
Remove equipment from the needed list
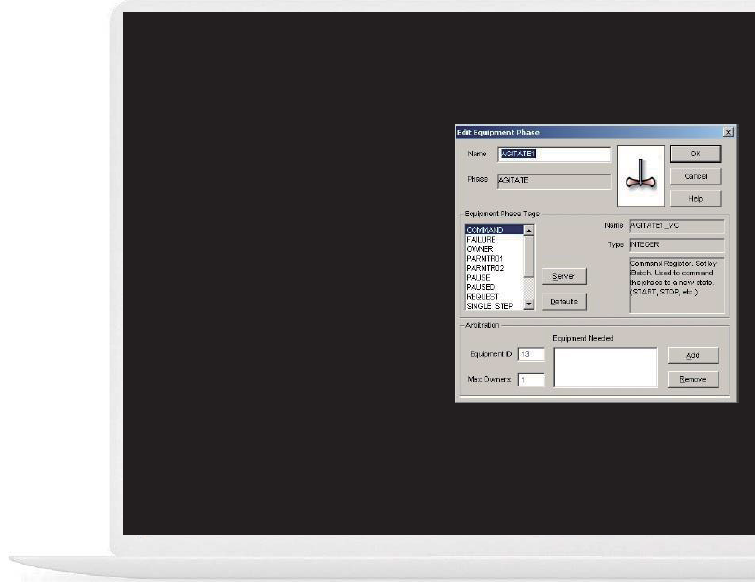pos(693,379)
